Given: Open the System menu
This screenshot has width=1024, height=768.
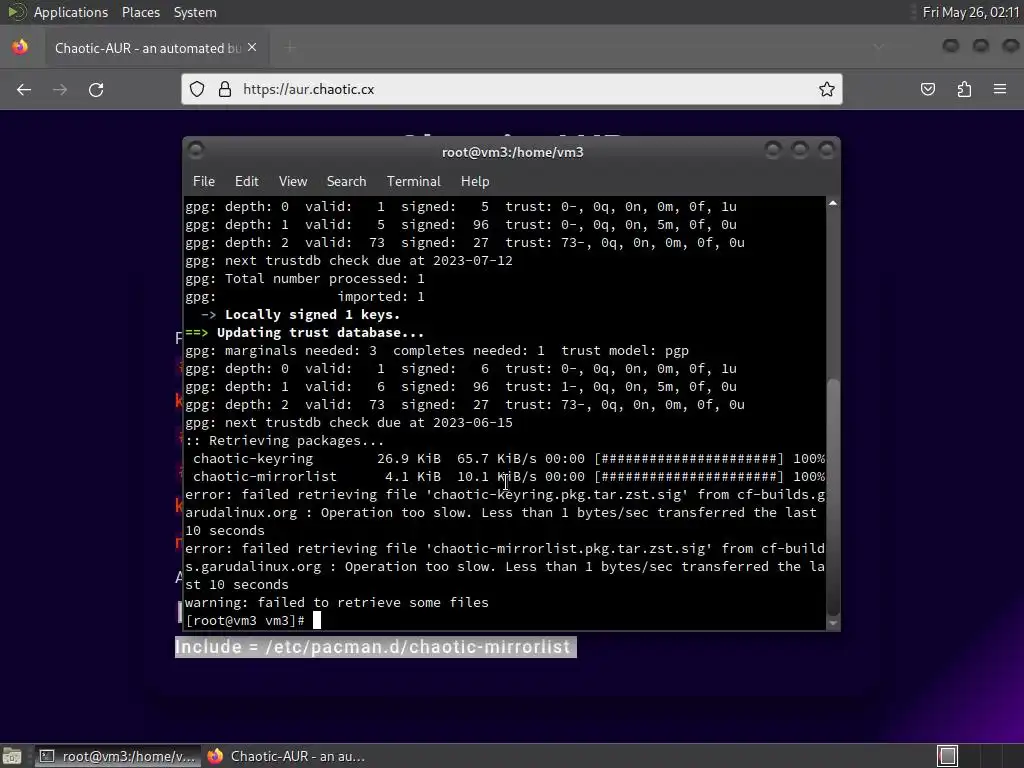Looking at the screenshot, I should click(x=195, y=12).
